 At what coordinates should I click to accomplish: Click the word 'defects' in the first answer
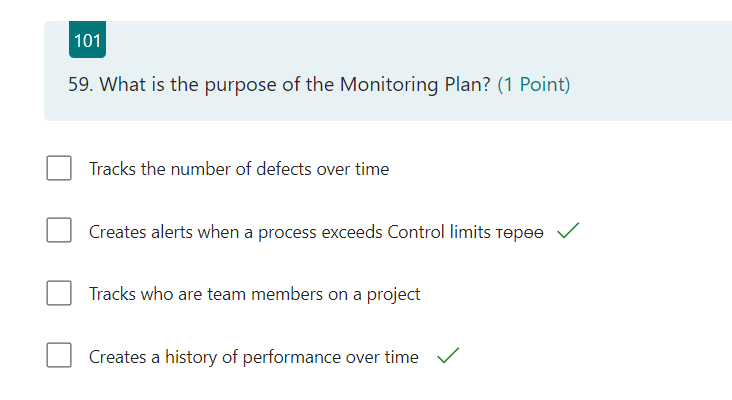[x=284, y=169]
